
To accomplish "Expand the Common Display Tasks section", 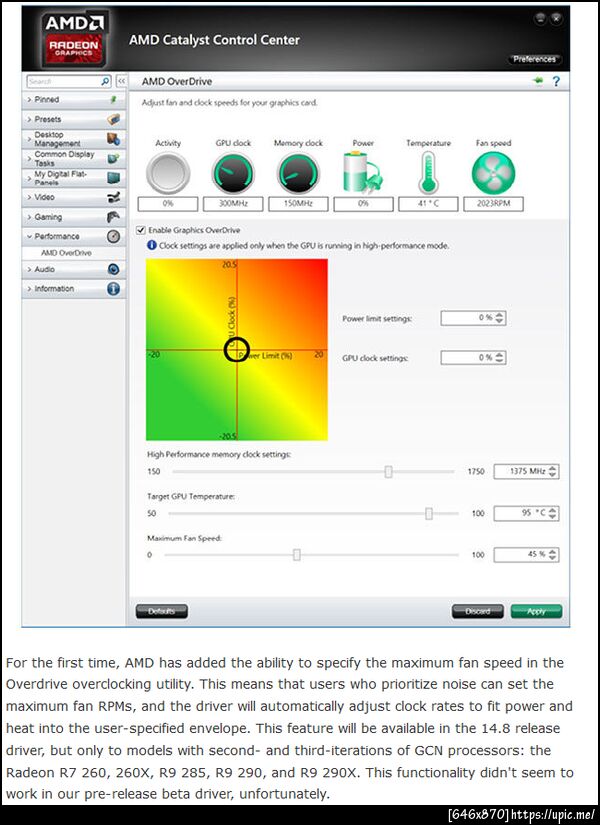I will [74, 158].
